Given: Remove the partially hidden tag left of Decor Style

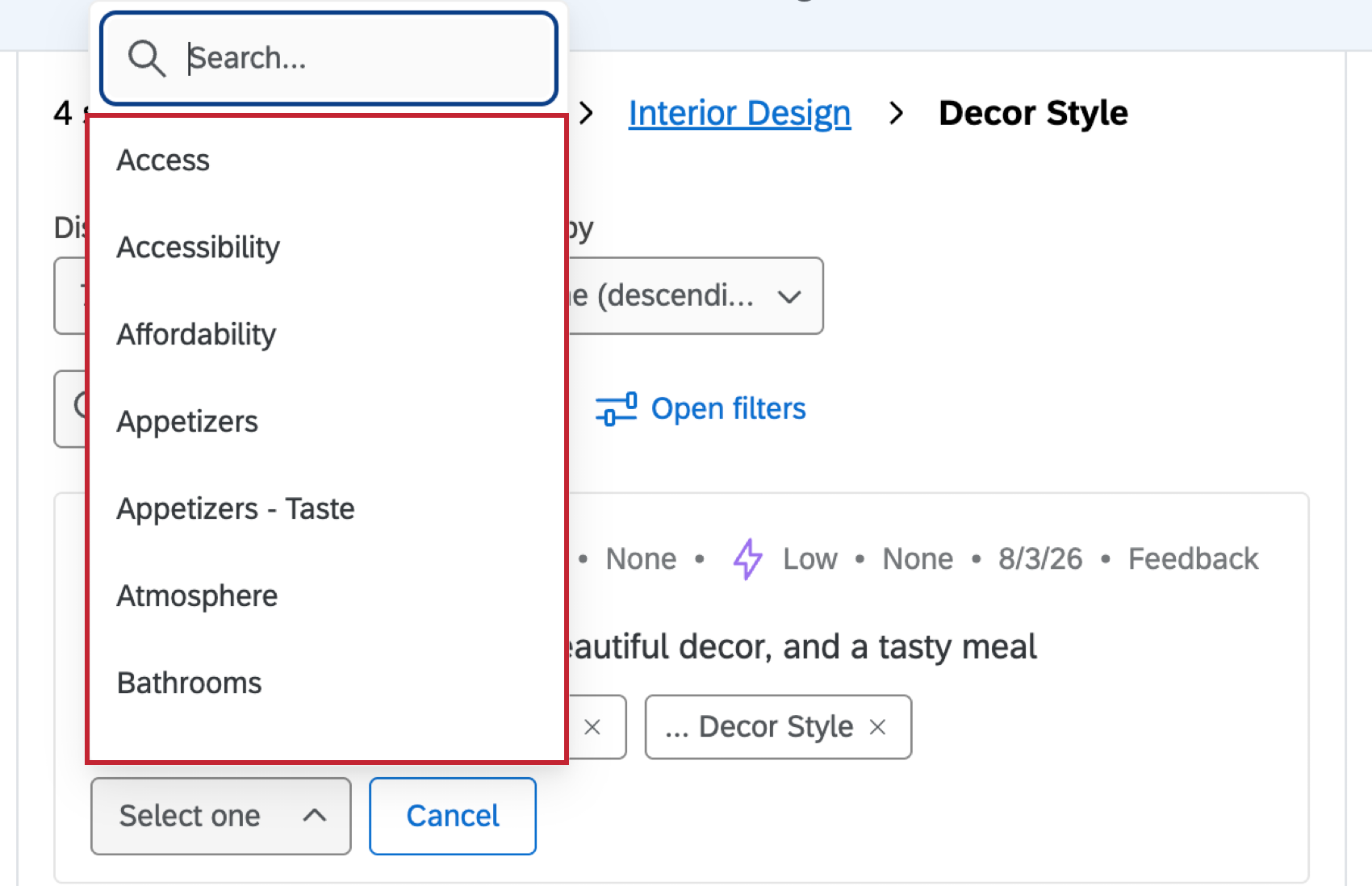Looking at the screenshot, I should (592, 727).
